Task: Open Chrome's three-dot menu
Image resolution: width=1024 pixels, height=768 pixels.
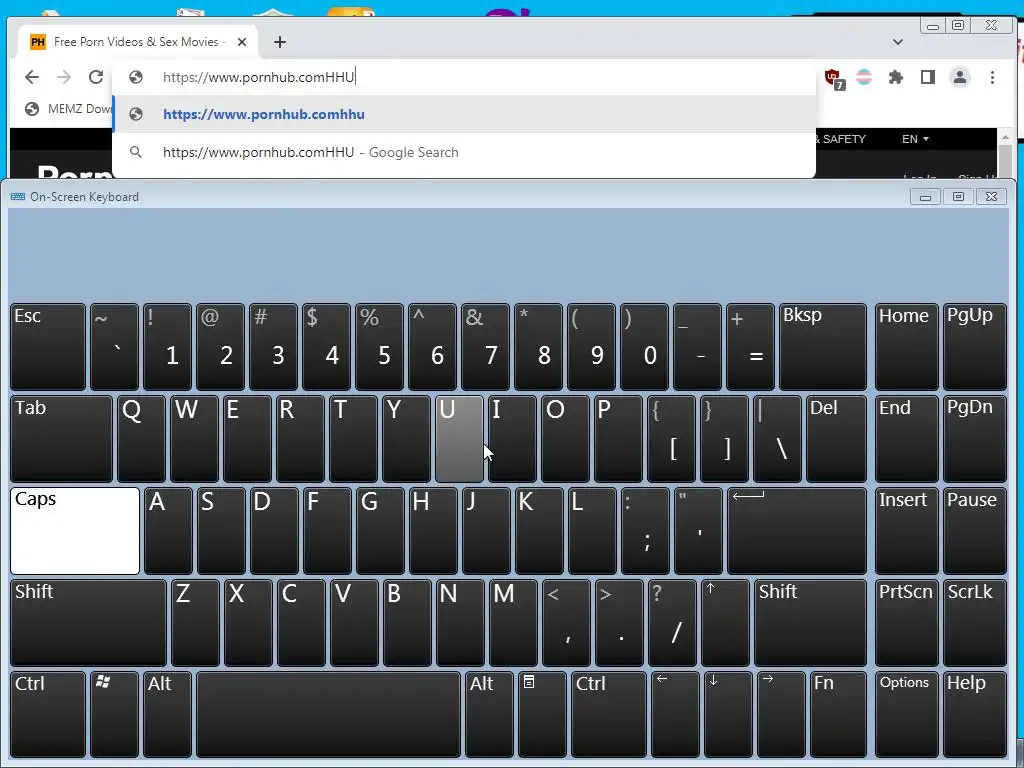Action: coord(992,77)
